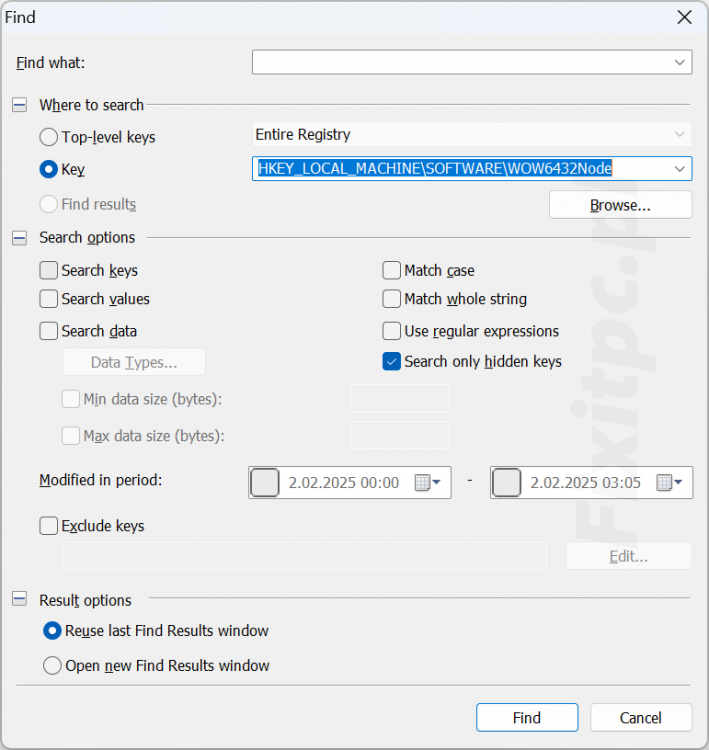The width and height of the screenshot is (709, 750).
Task: Collapse the Where to search section
Action: pyautogui.click(x=19, y=105)
